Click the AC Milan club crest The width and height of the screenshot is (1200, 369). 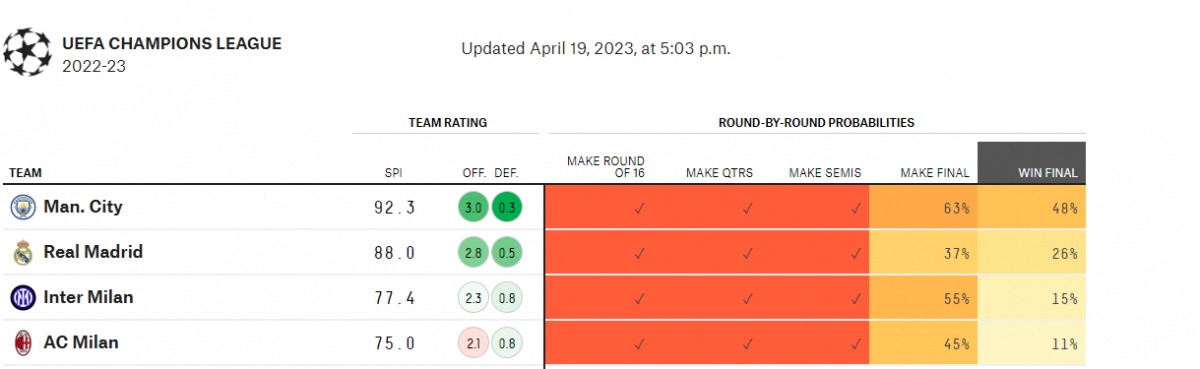pyautogui.click(x=22, y=343)
